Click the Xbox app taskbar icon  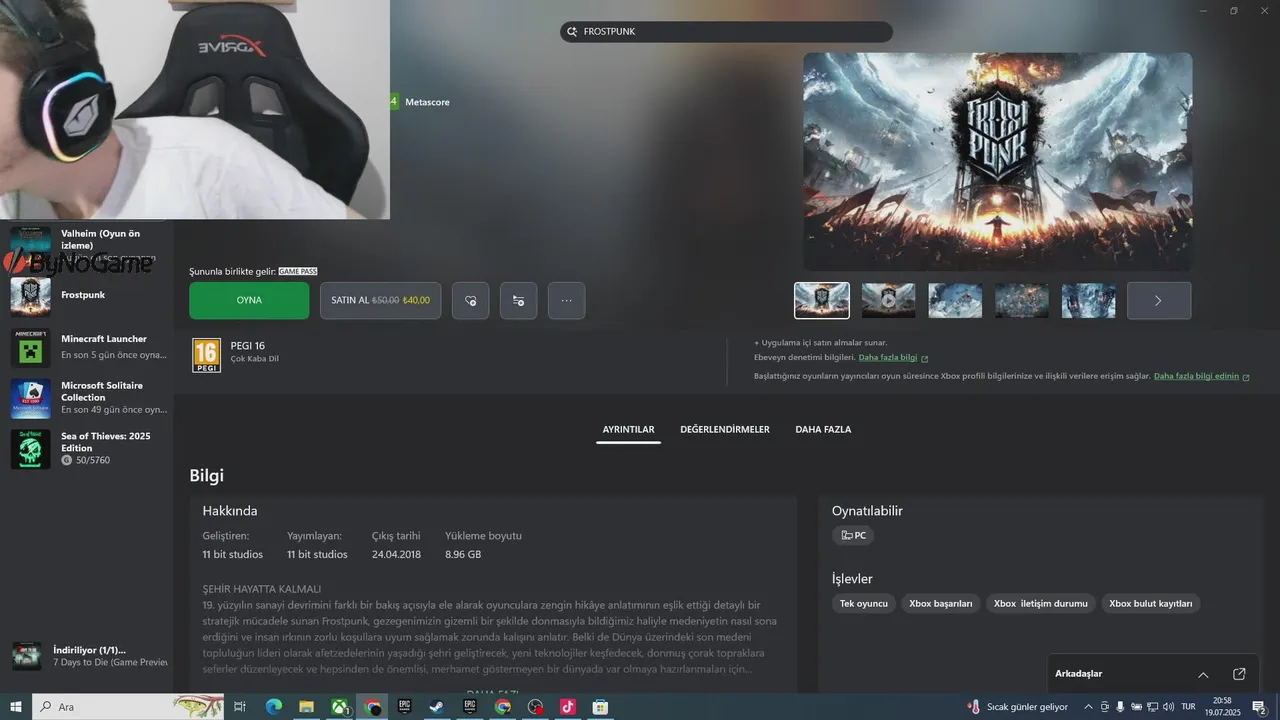(x=340, y=707)
